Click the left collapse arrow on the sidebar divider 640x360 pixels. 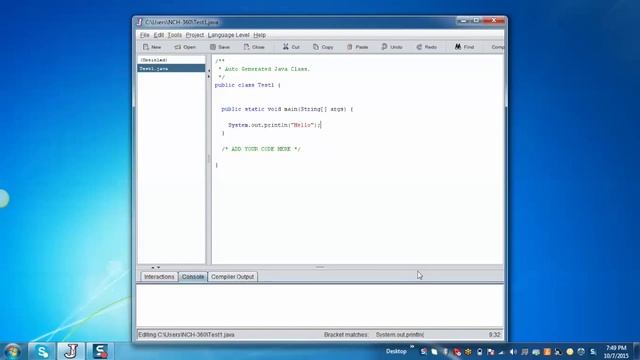click(x=209, y=71)
